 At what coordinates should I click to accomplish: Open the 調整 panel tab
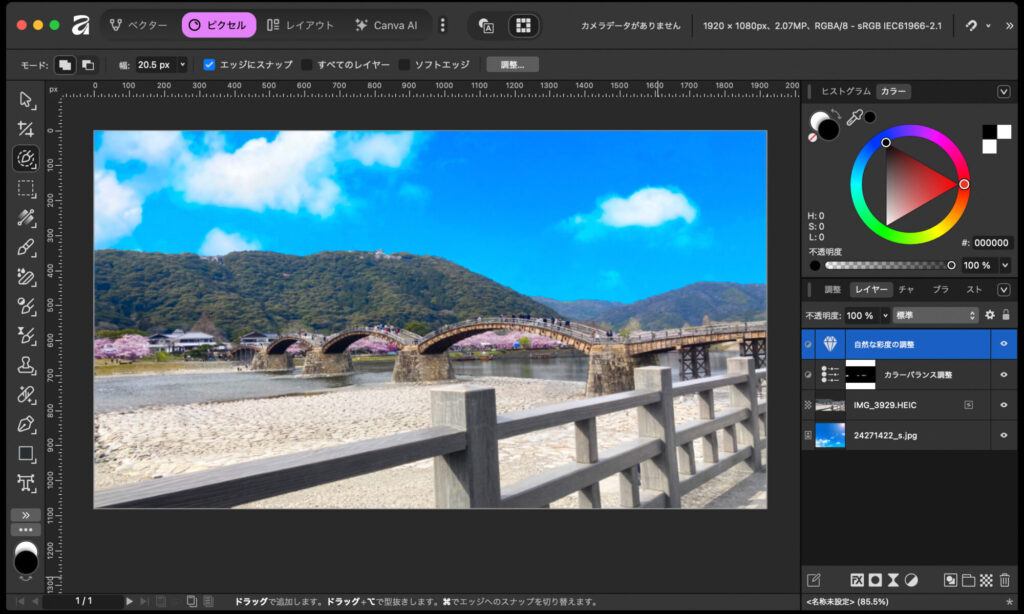(x=832, y=290)
